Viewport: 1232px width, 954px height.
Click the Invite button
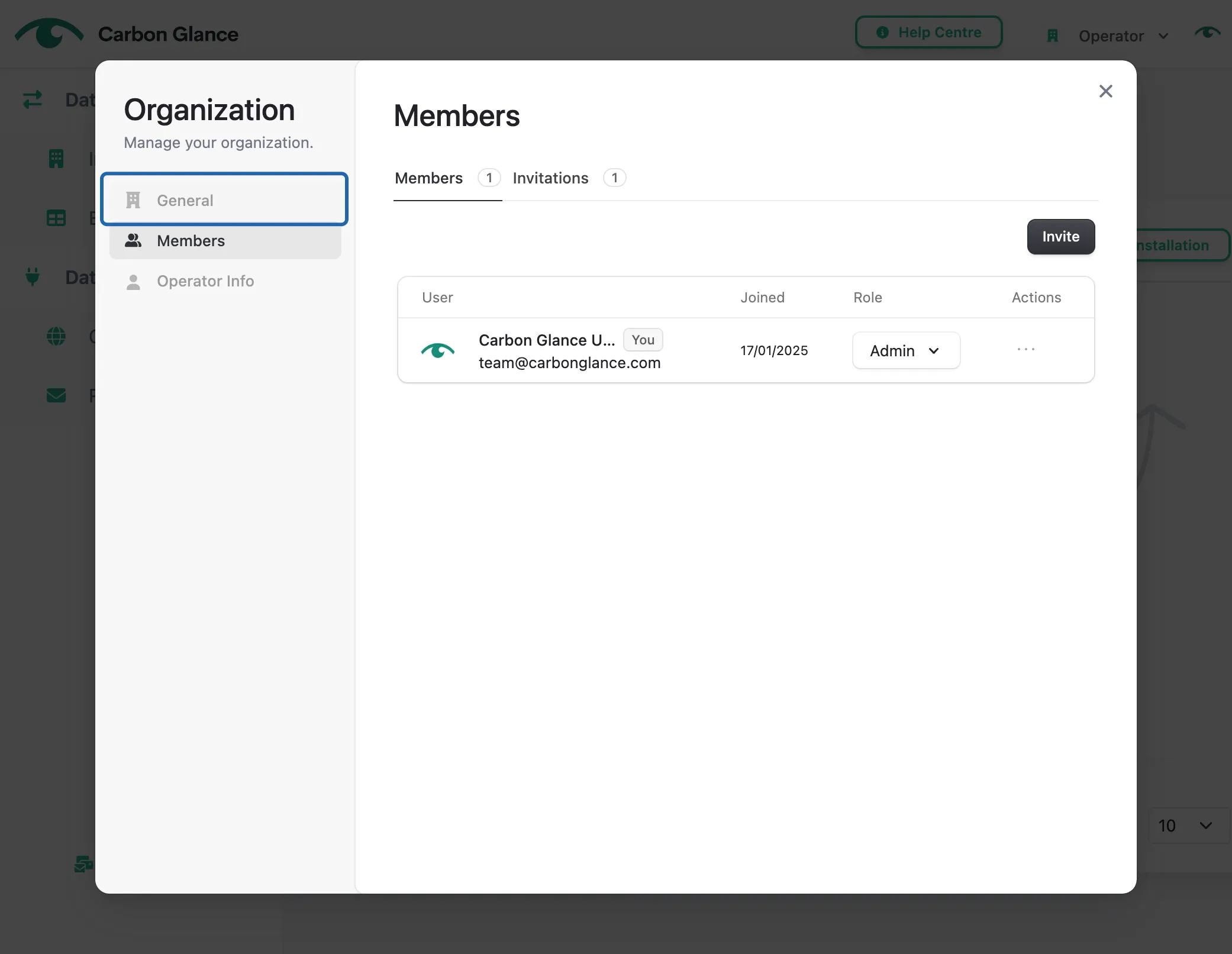[x=1060, y=237]
